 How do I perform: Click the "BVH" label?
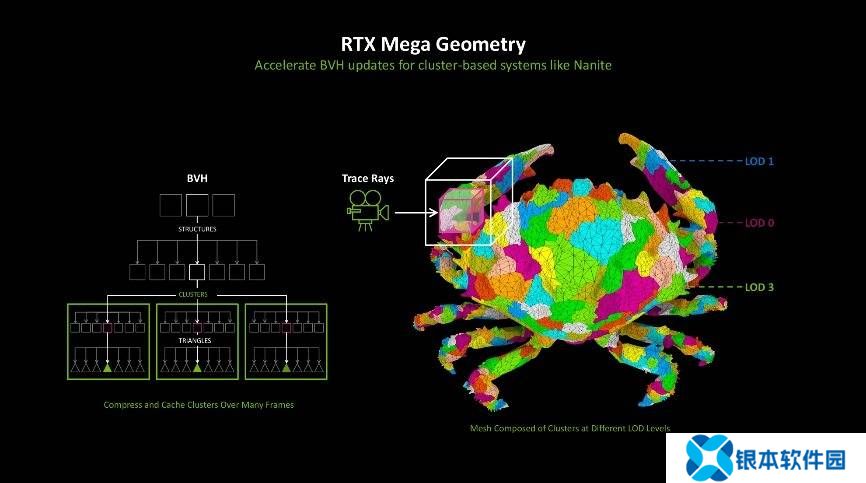(x=197, y=178)
